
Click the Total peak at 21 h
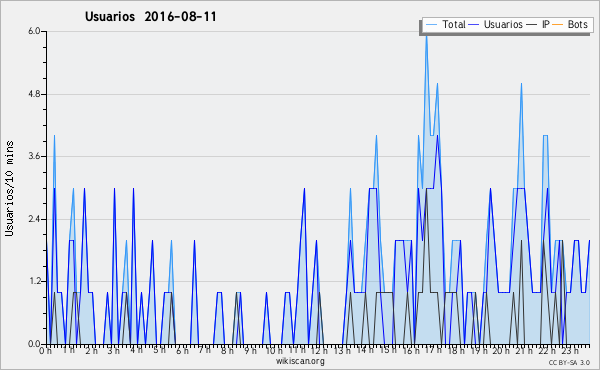click(521, 84)
